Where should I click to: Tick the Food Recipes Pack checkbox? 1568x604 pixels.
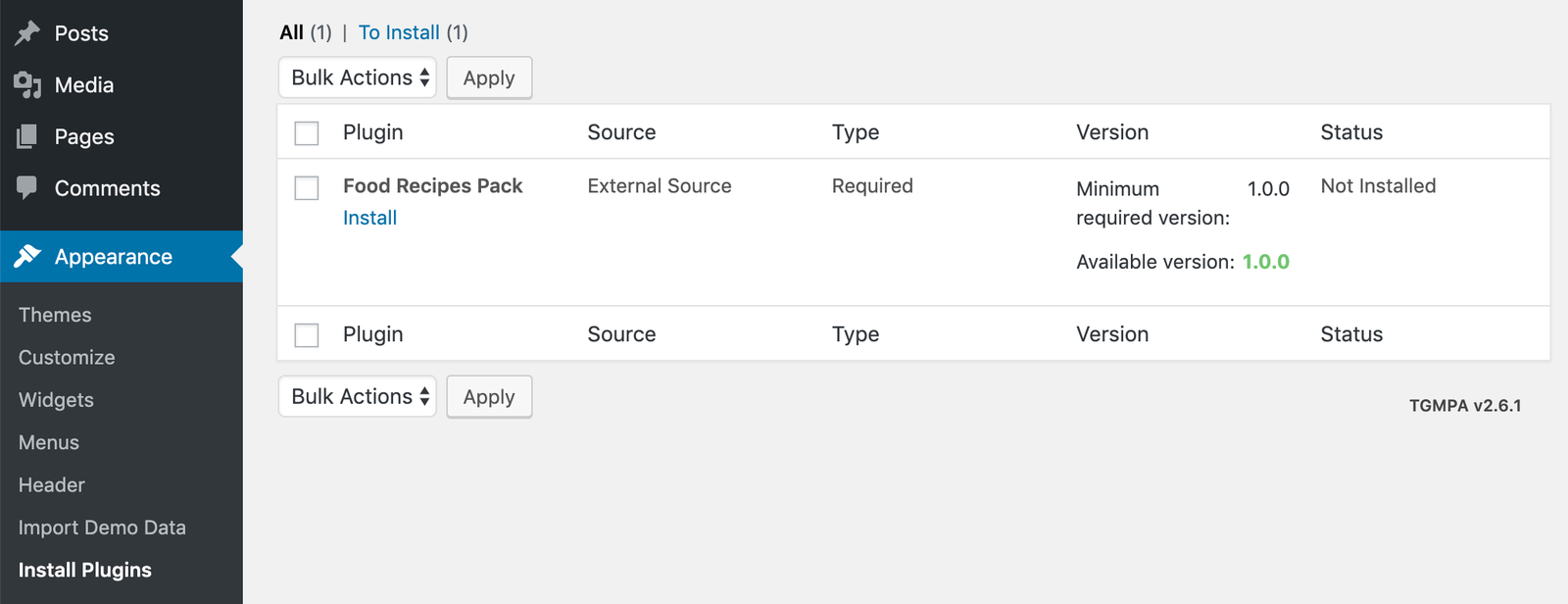(307, 187)
